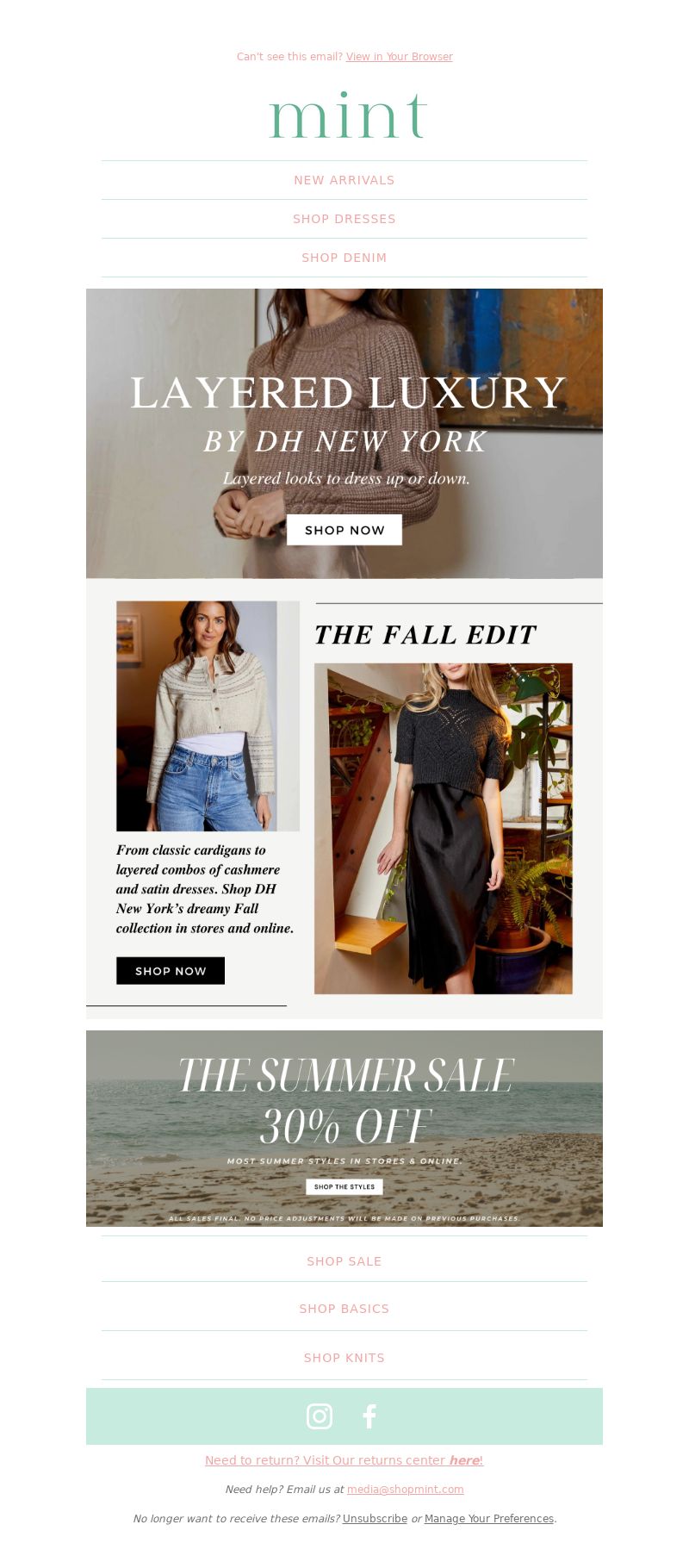Screen dimensions: 689x1568
Task: Open the black satin dress photo
Action: (444, 829)
